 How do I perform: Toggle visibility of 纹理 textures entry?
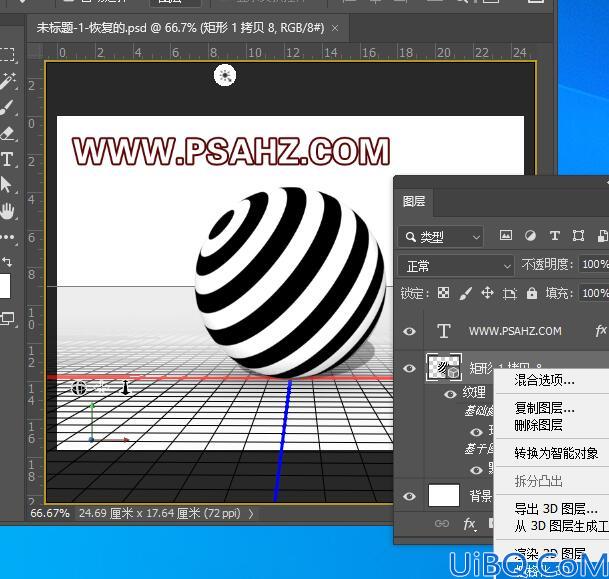point(450,394)
